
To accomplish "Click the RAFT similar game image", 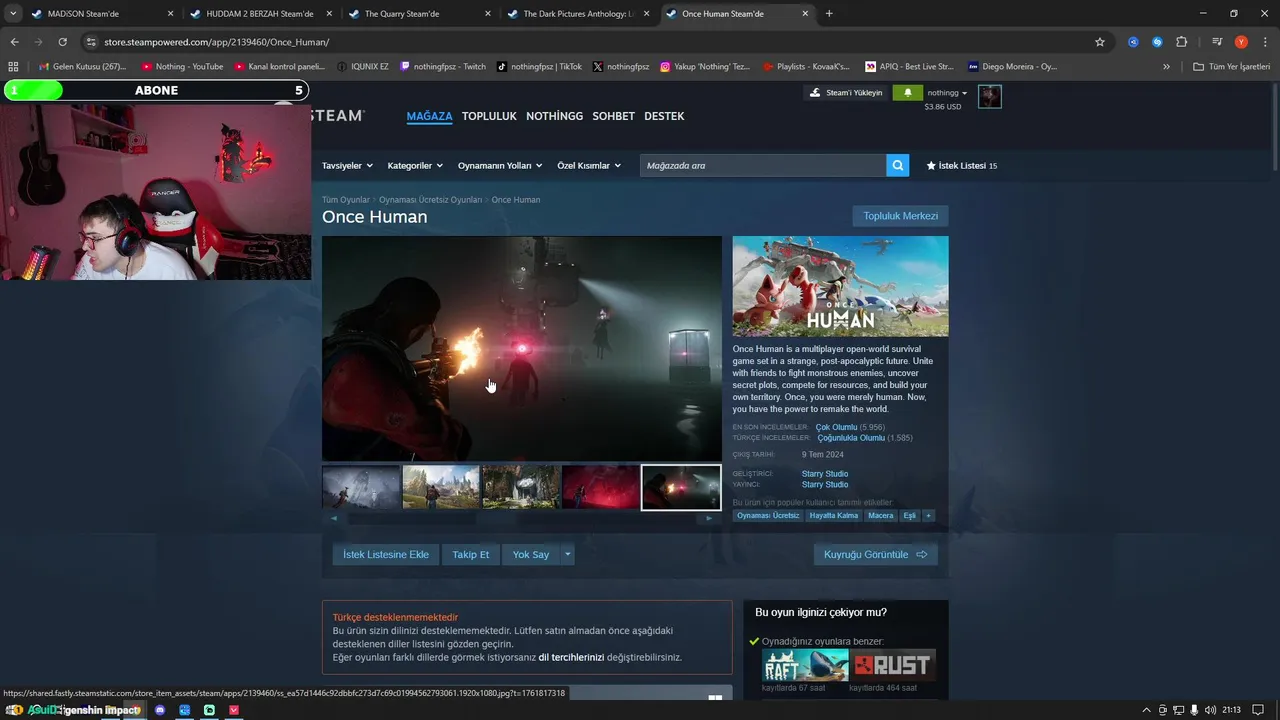I will tap(805, 665).
